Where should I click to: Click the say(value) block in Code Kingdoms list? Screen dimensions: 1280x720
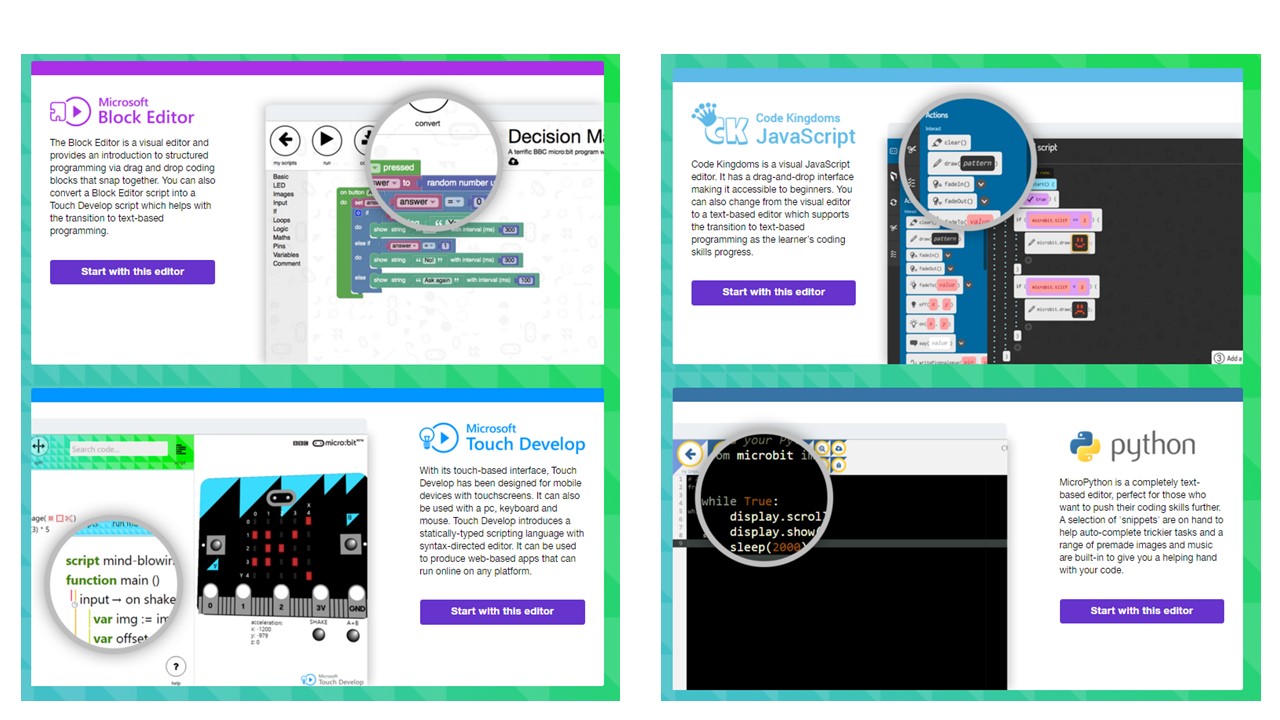(x=932, y=343)
